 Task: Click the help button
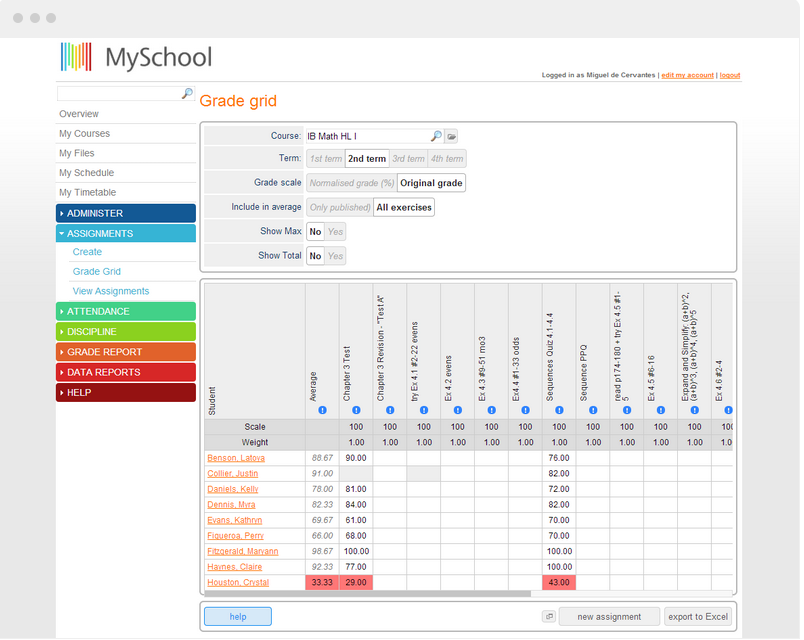click(238, 616)
